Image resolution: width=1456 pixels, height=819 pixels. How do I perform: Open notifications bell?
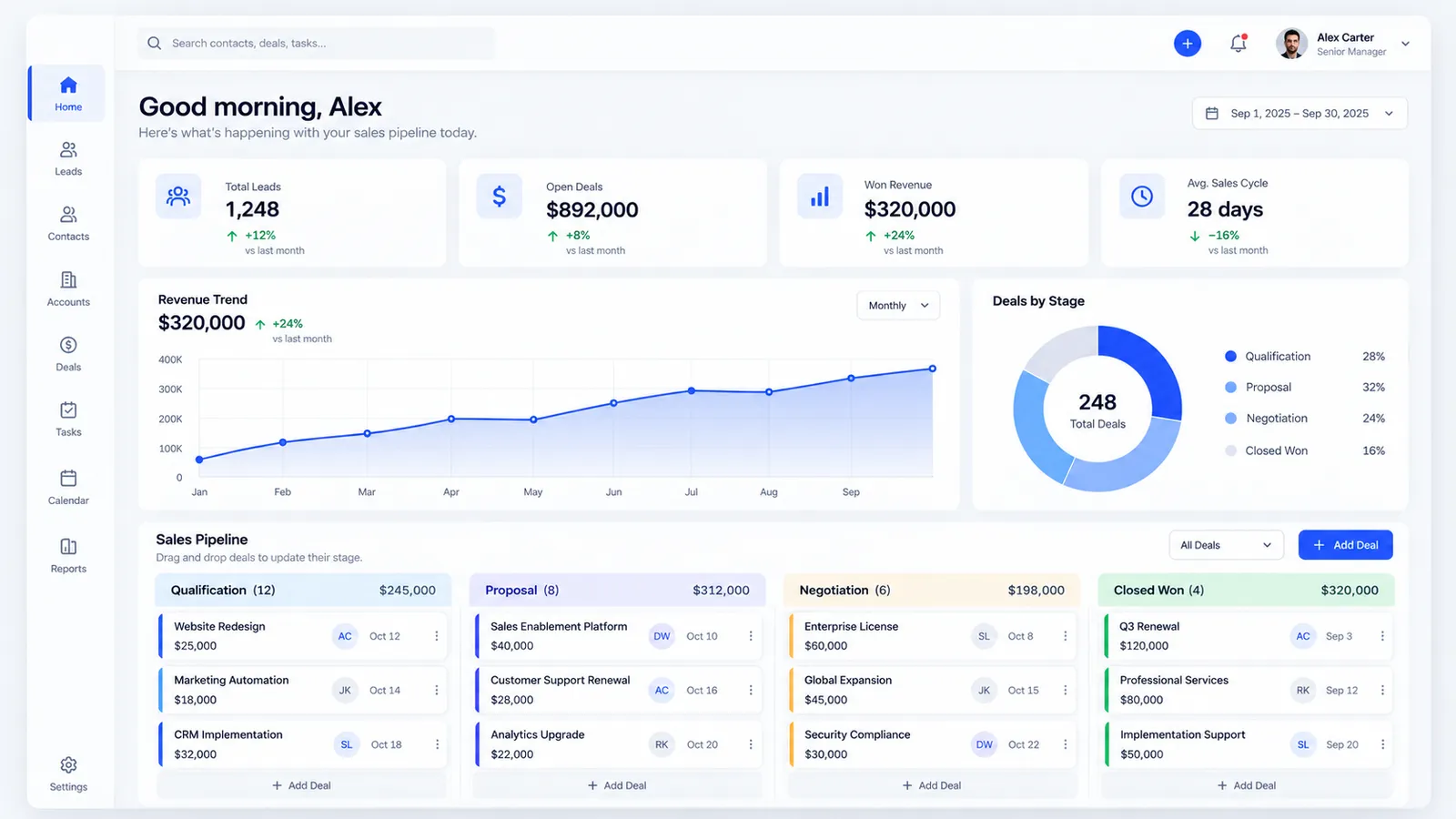tap(1239, 43)
